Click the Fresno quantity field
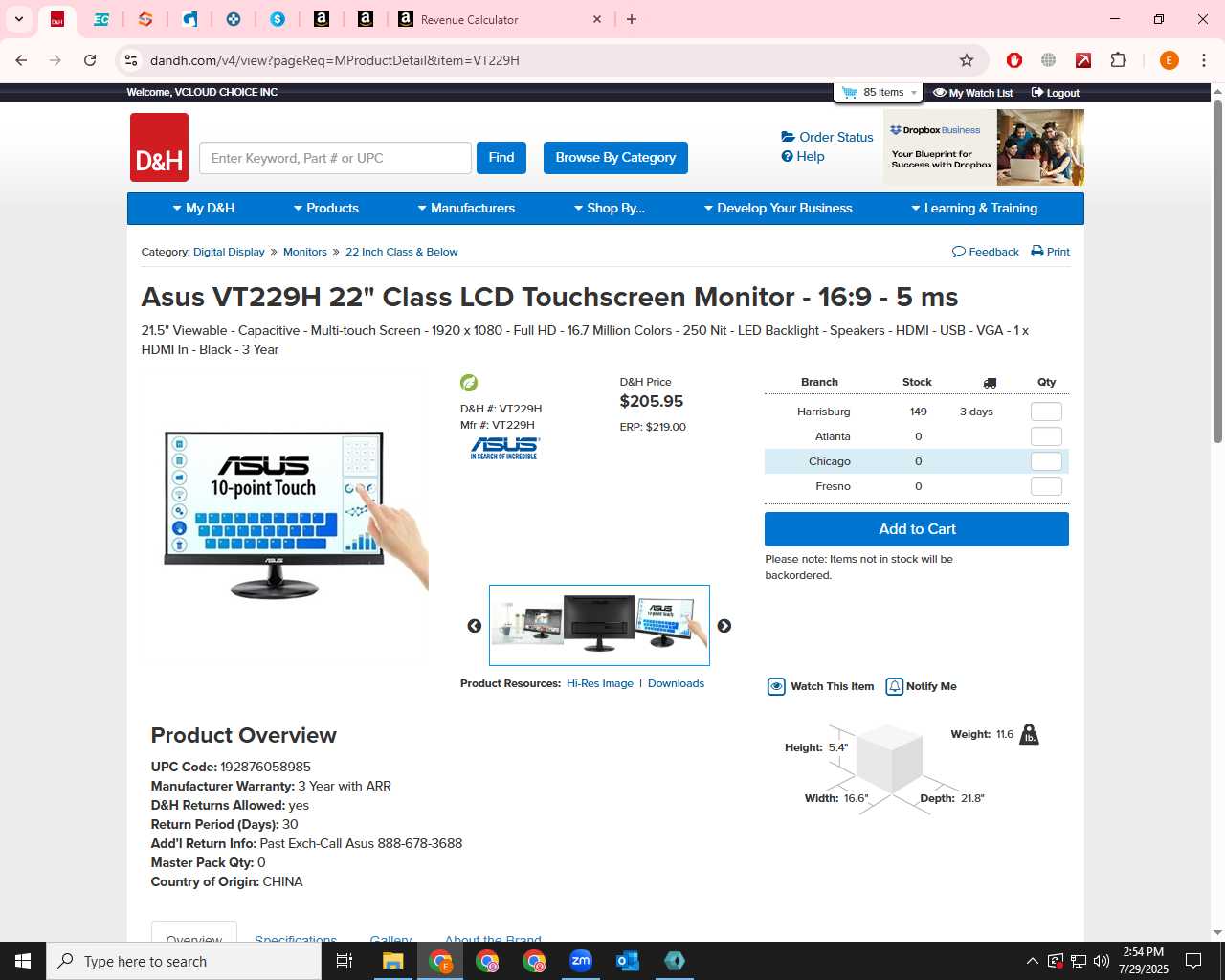The height and width of the screenshot is (980, 1225). [1046, 486]
